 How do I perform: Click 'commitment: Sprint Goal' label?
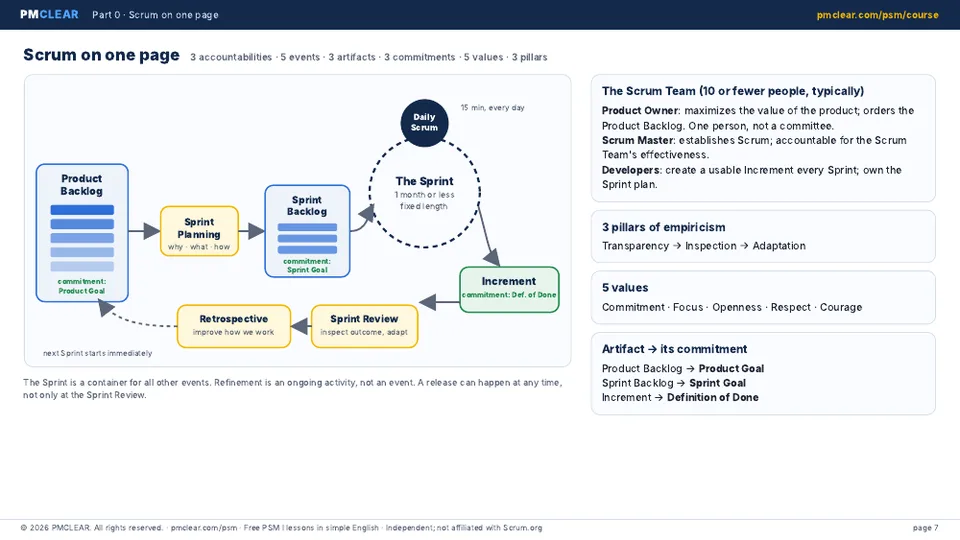click(x=307, y=265)
